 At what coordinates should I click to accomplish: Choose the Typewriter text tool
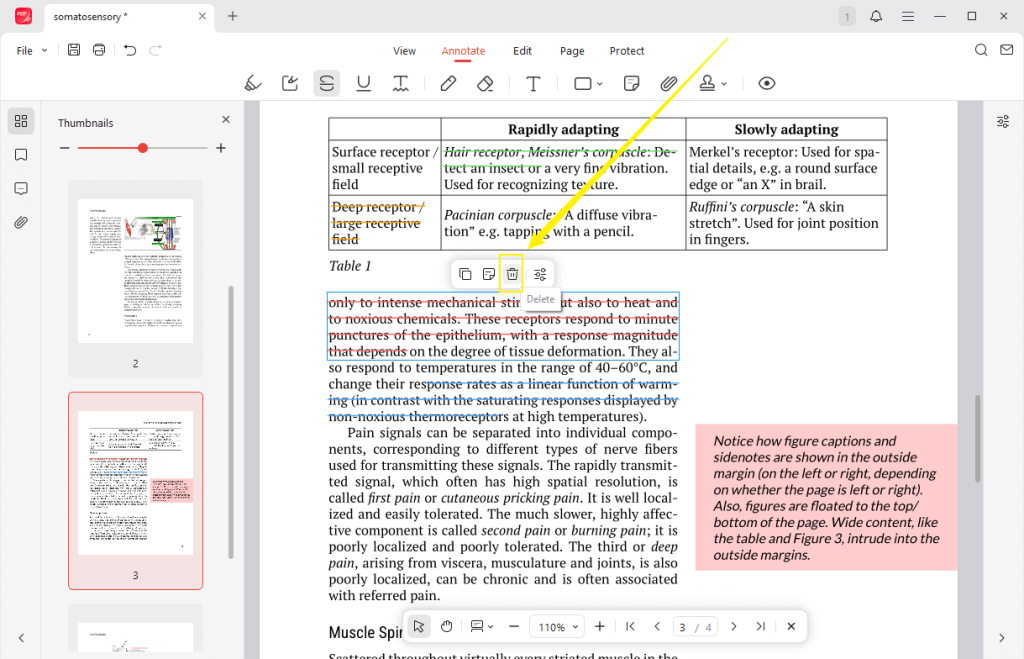tap(533, 83)
